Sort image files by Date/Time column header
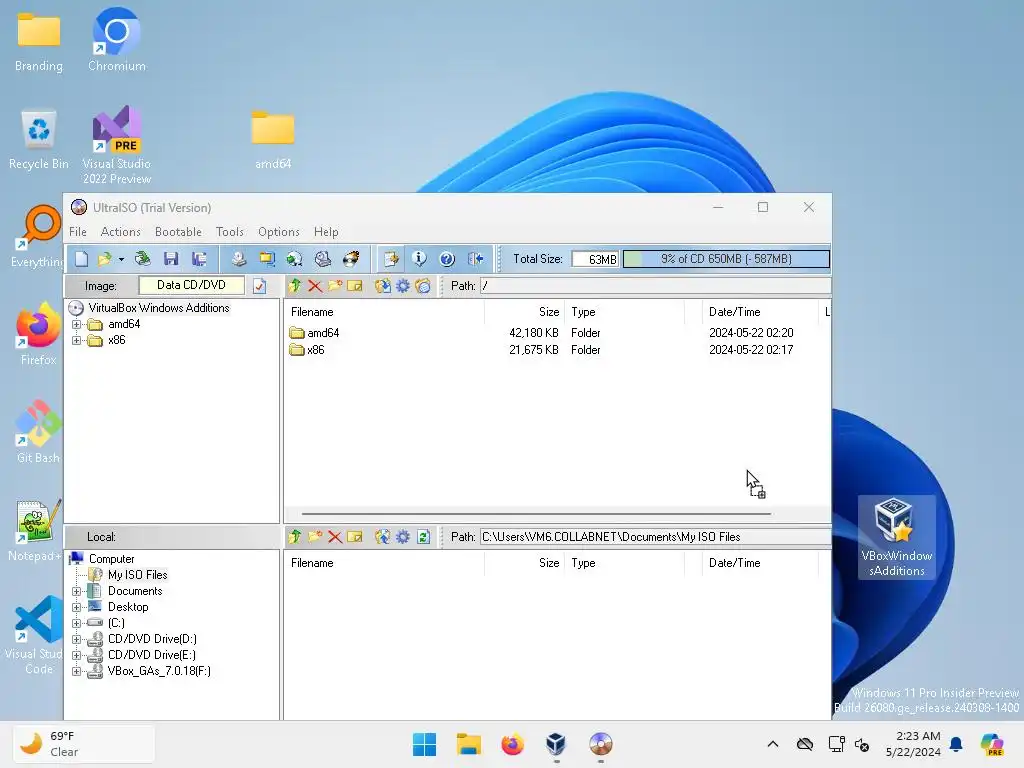1024x768 pixels. click(x=760, y=312)
